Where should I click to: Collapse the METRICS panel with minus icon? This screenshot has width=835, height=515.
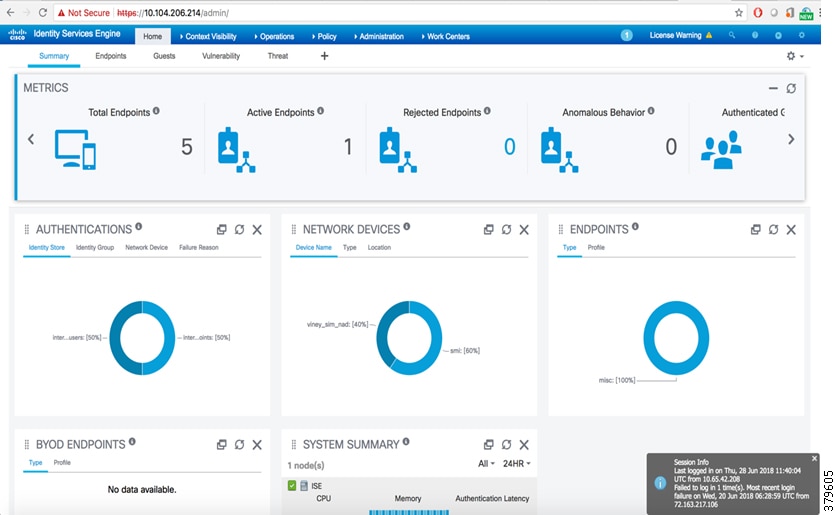(773, 88)
